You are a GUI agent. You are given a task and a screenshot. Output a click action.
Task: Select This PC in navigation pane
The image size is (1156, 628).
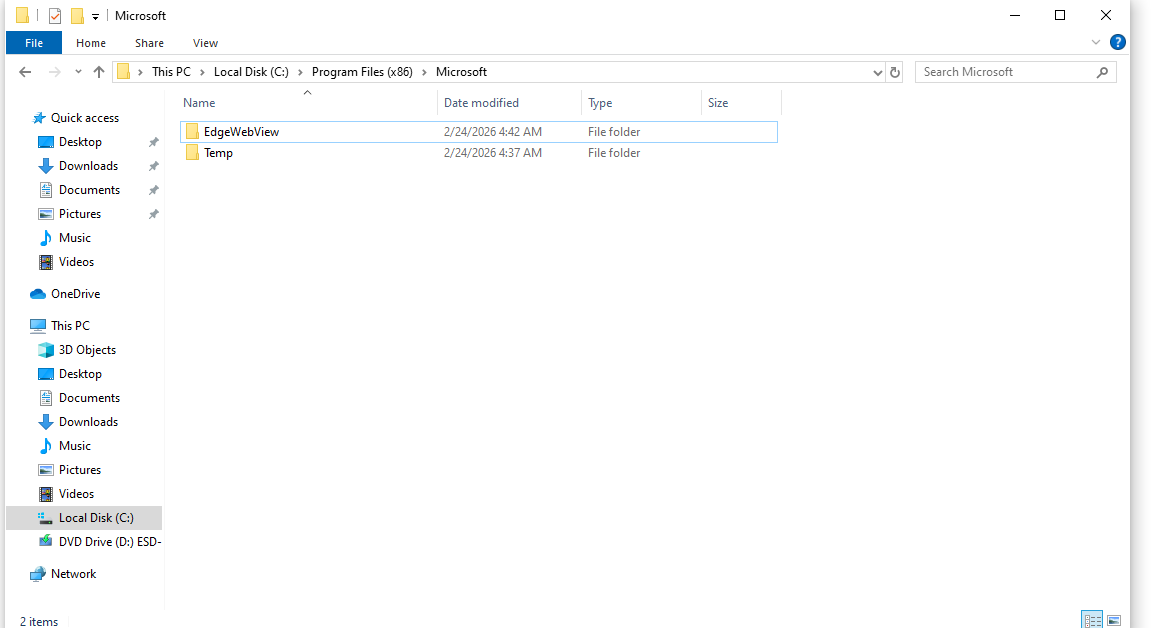click(x=70, y=325)
